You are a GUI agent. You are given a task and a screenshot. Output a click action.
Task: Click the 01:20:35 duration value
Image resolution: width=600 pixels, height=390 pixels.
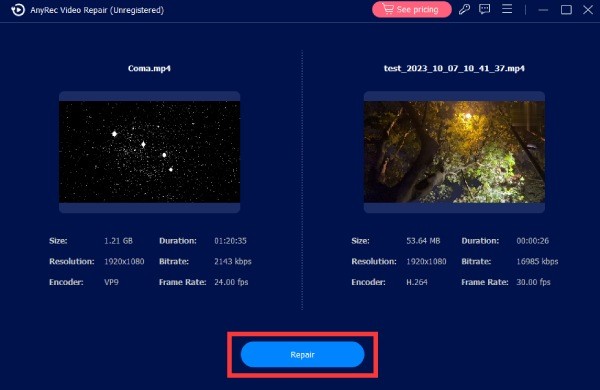point(230,241)
